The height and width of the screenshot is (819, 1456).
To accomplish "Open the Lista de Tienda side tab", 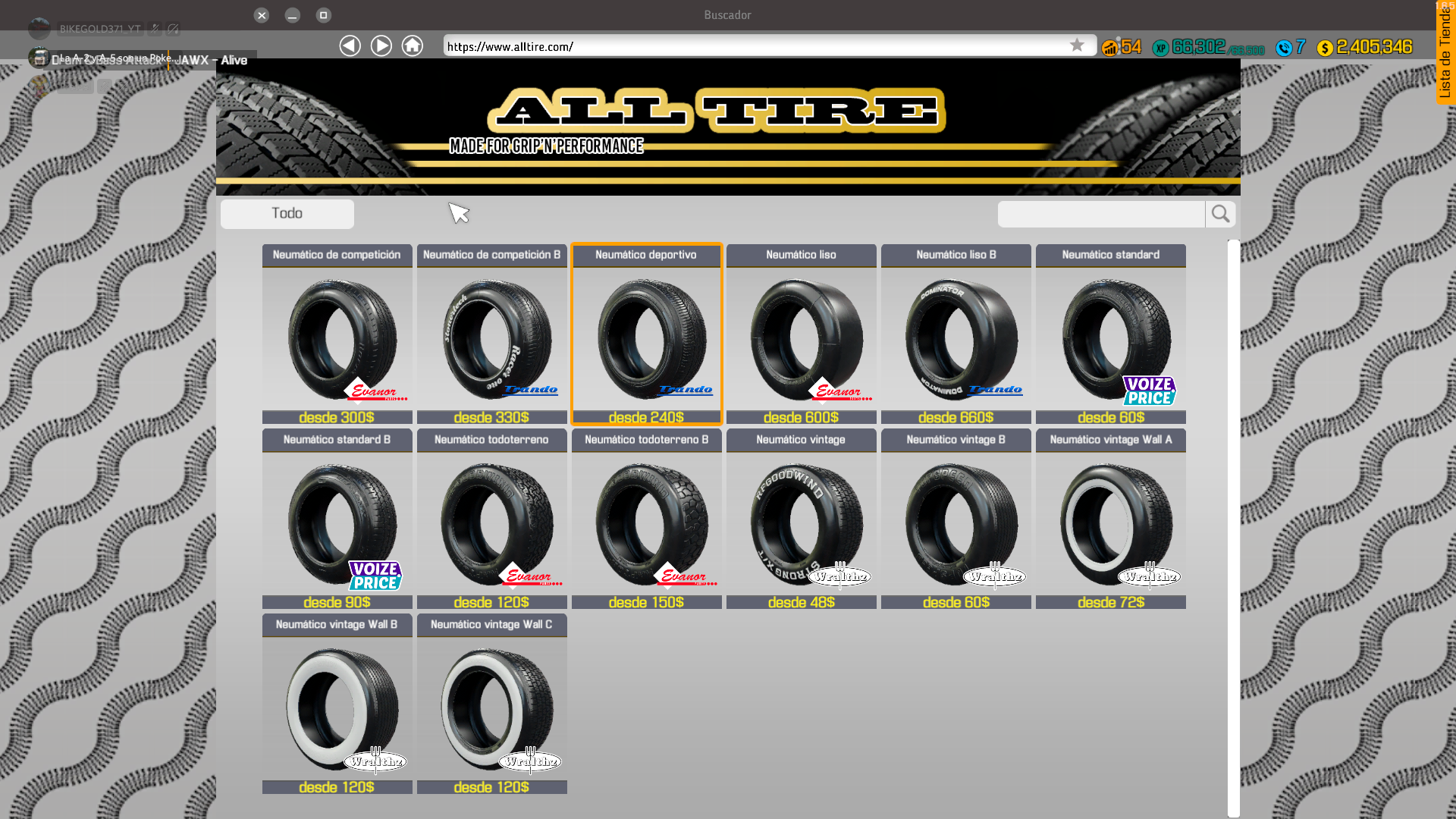I will pos(1445,53).
